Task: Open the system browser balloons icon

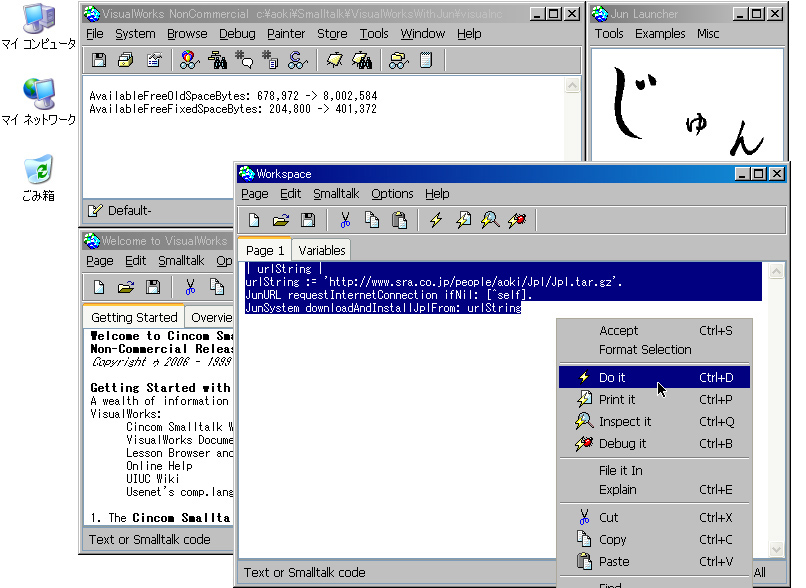Action: point(189,60)
